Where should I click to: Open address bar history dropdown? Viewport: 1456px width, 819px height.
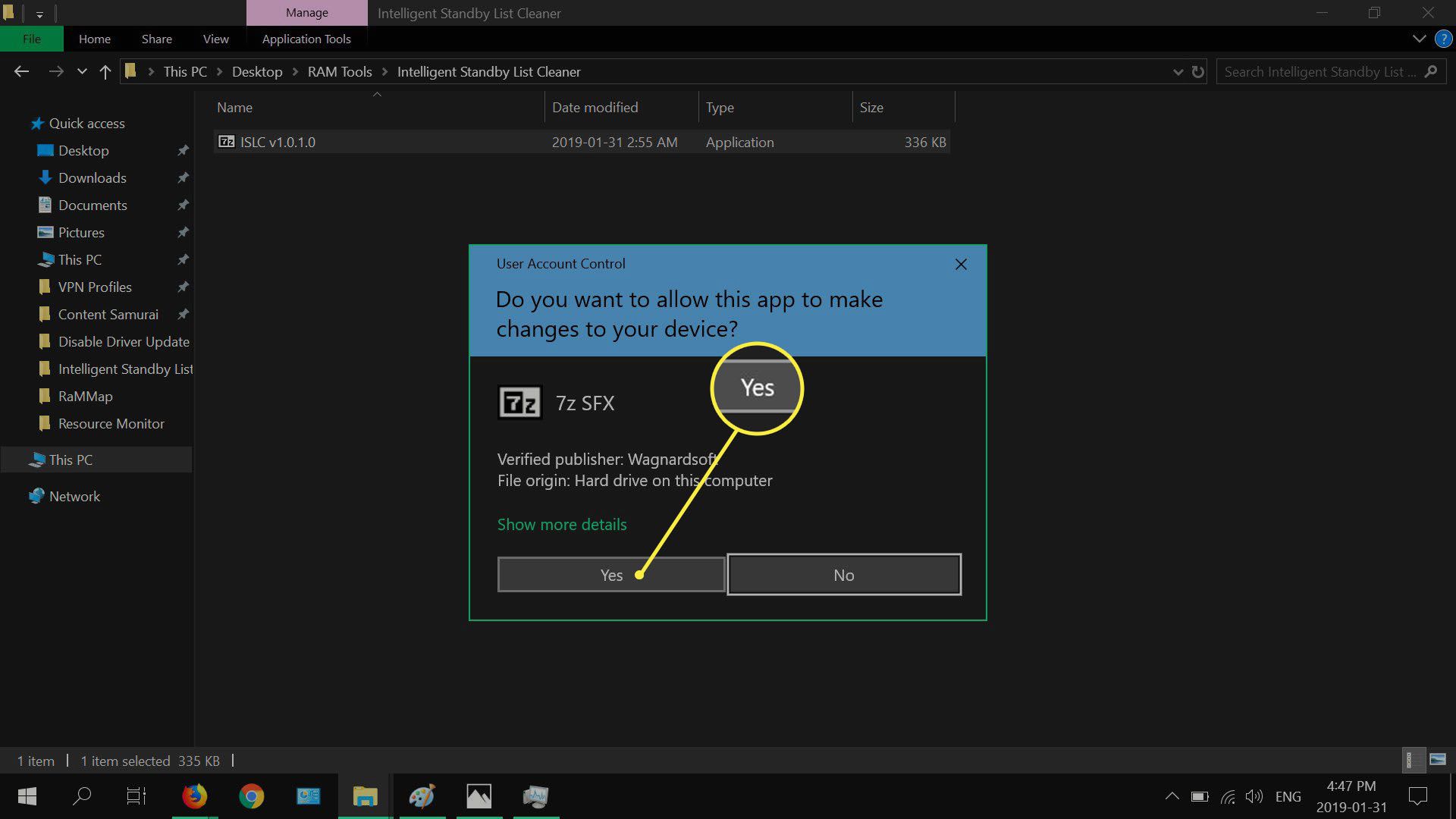(x=1178, y=72)
